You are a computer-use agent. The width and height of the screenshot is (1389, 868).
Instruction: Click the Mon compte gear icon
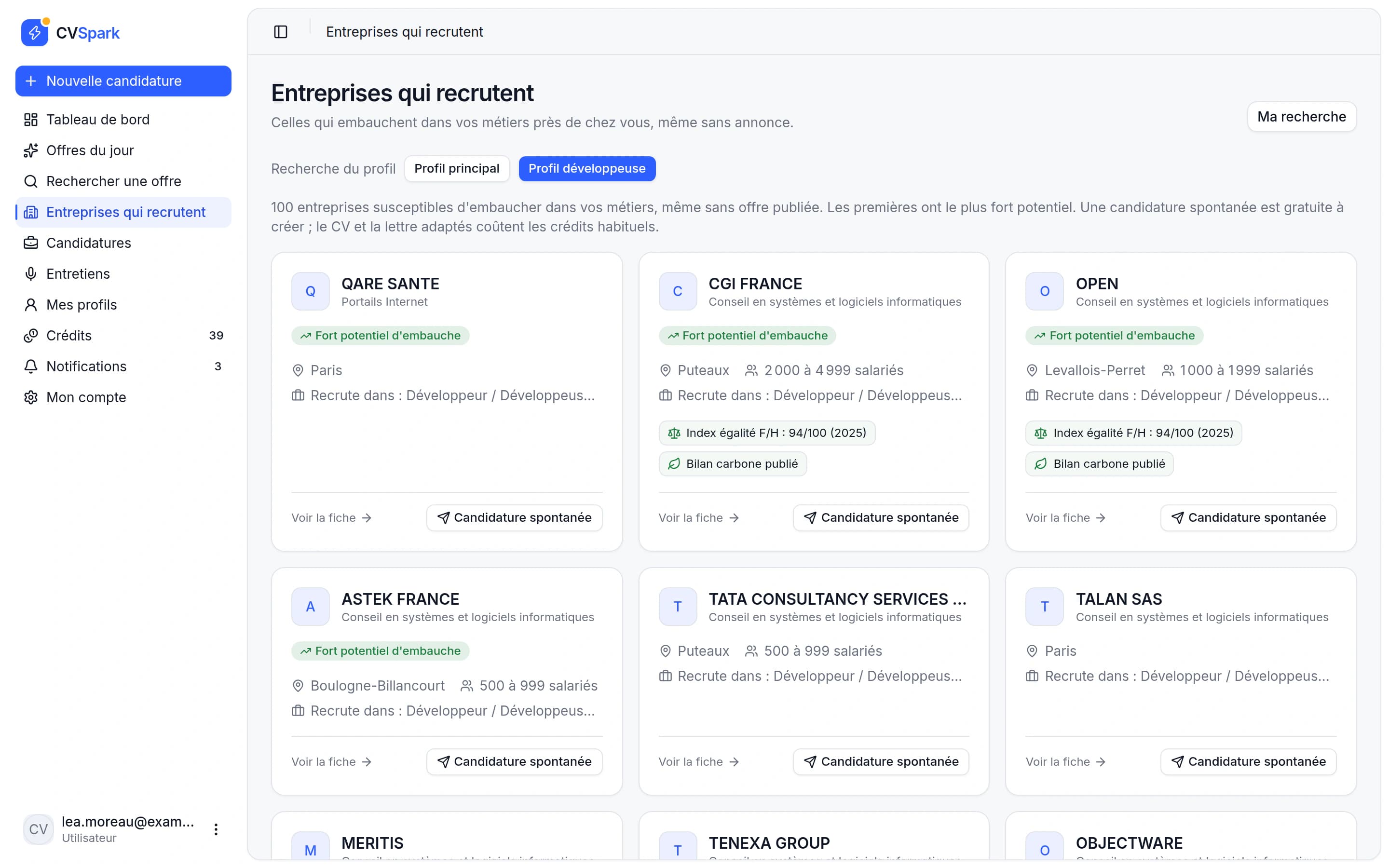point(31,397)
